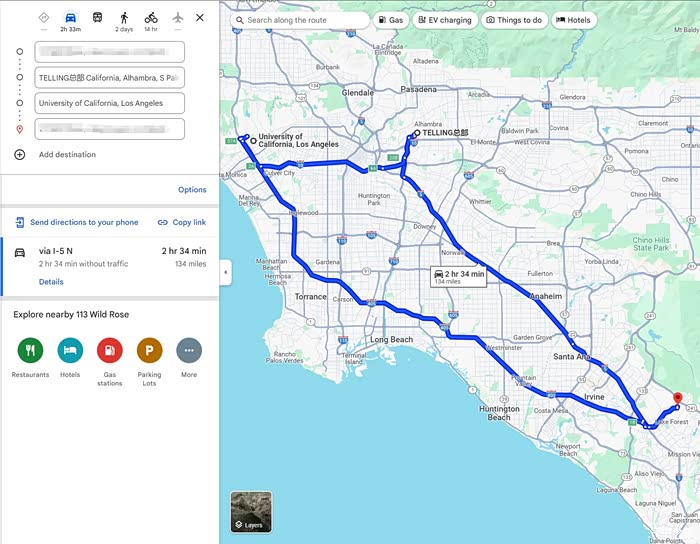Click the UCLA waypoint marker on map
Viewport: 700px width, 544px height.
click(x=253, y=141)
